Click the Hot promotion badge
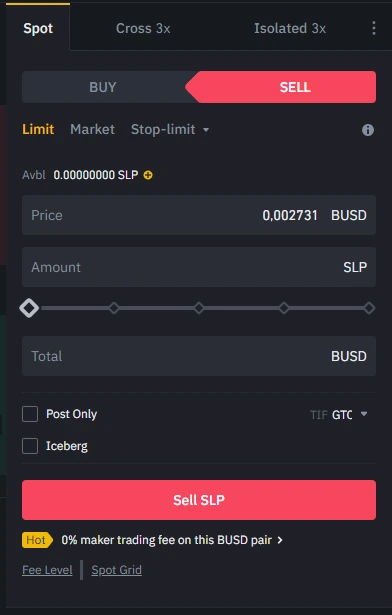The image size is (392, 615). click(x=37, y=540)
